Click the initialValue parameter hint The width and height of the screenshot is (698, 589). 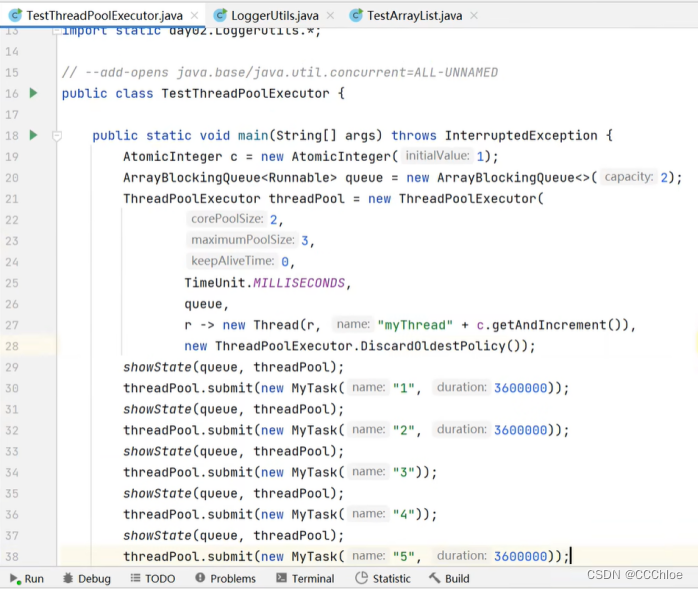pyautogui.click(x=437, y=155)
